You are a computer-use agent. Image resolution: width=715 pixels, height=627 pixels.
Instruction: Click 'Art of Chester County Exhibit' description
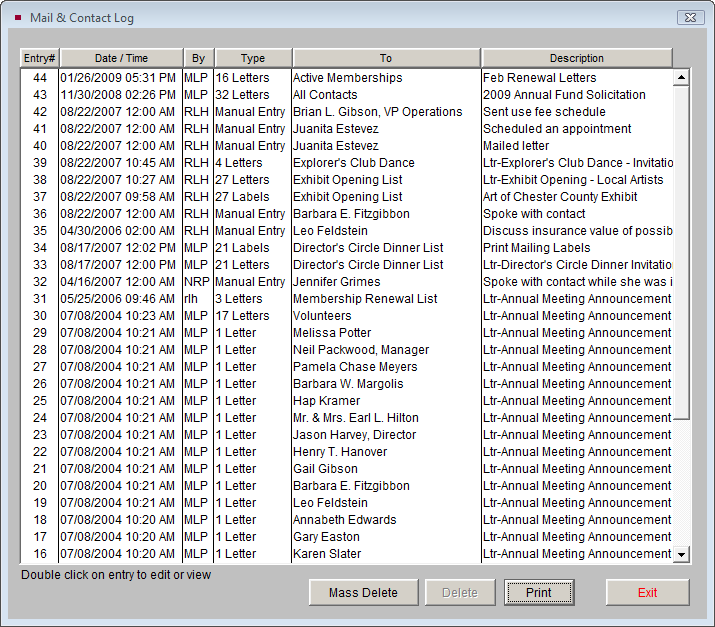(560, 197)
